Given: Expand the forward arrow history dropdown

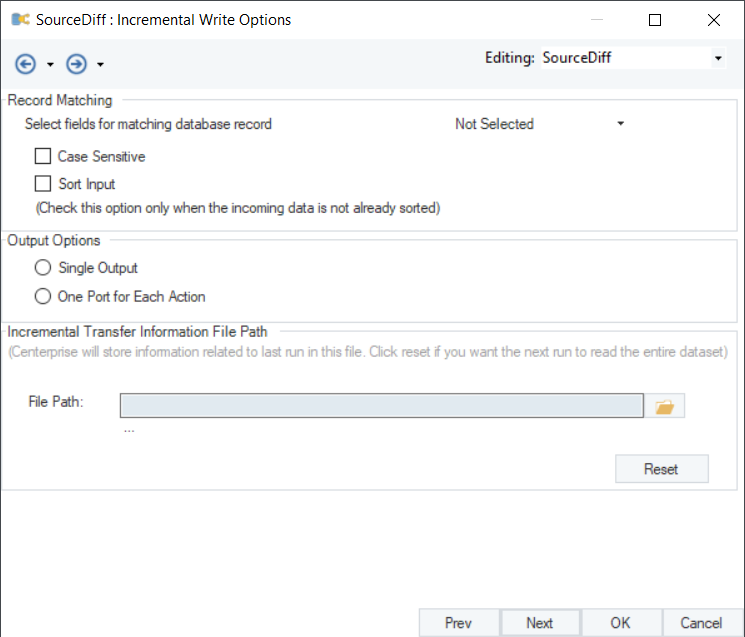Looking at the screenshot, I should (x=101, y=65).
